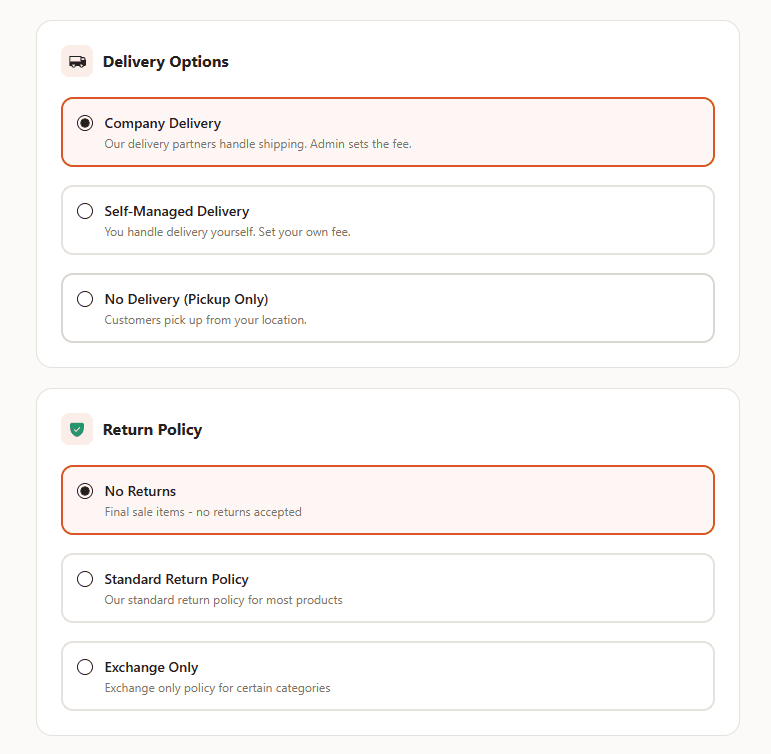Select the Company Delivery radio button
This screenshot has width=771, height=754.
point(85,123)
